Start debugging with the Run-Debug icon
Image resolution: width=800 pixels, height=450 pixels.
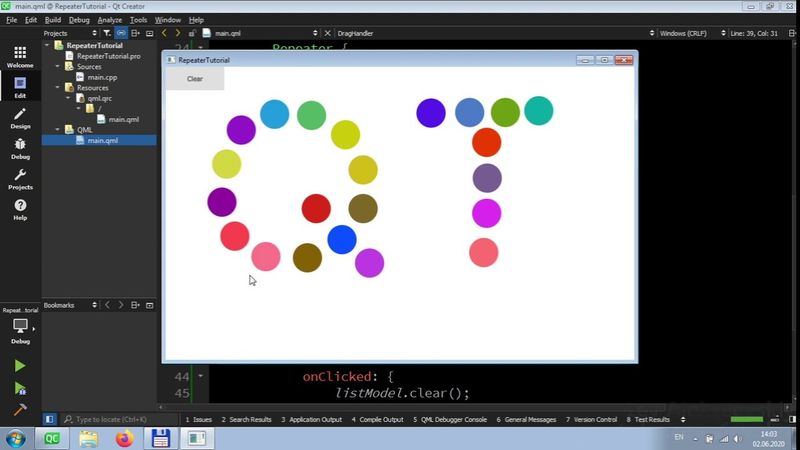19,388
